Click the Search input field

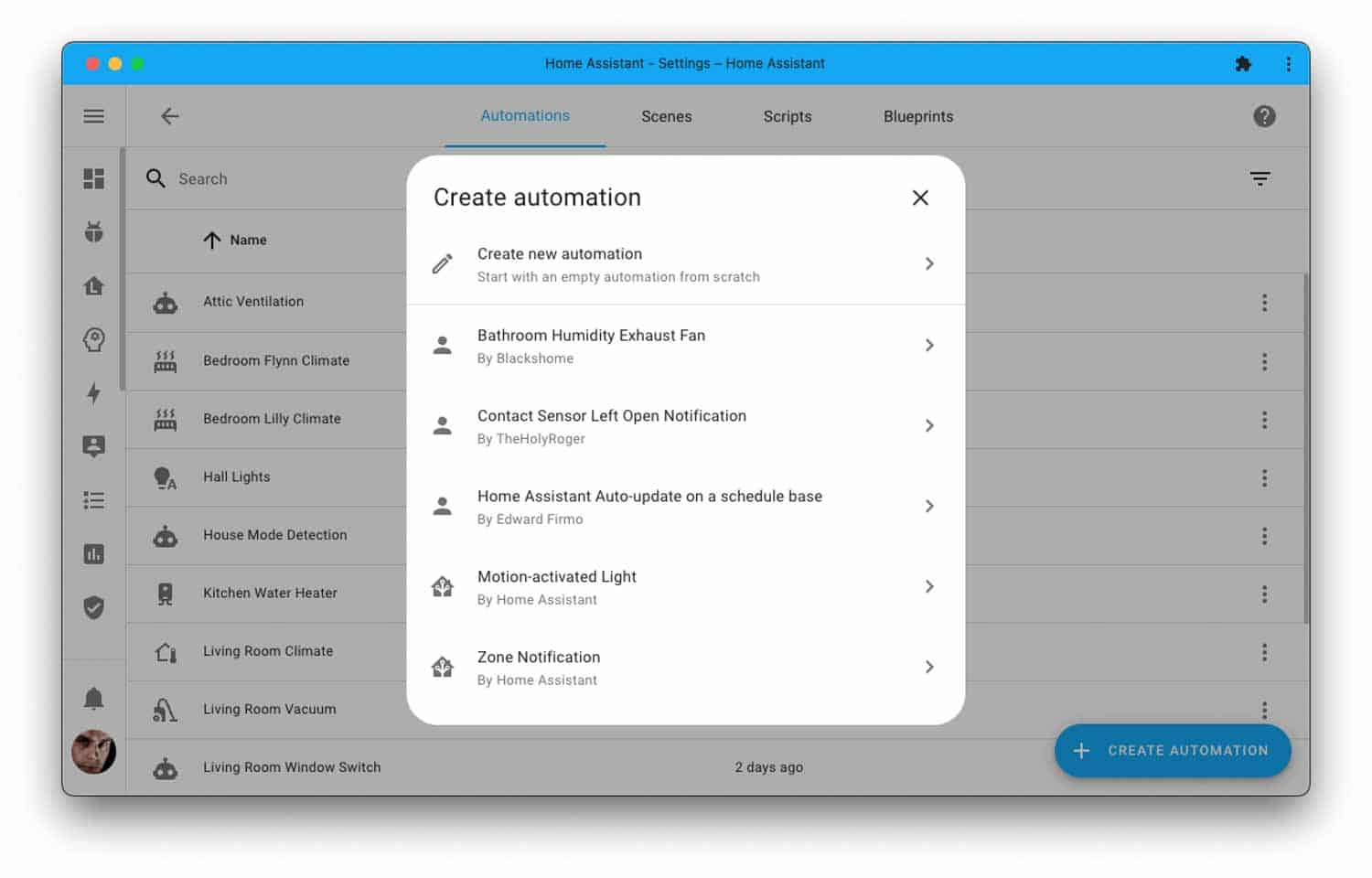[x=274, y=179]
